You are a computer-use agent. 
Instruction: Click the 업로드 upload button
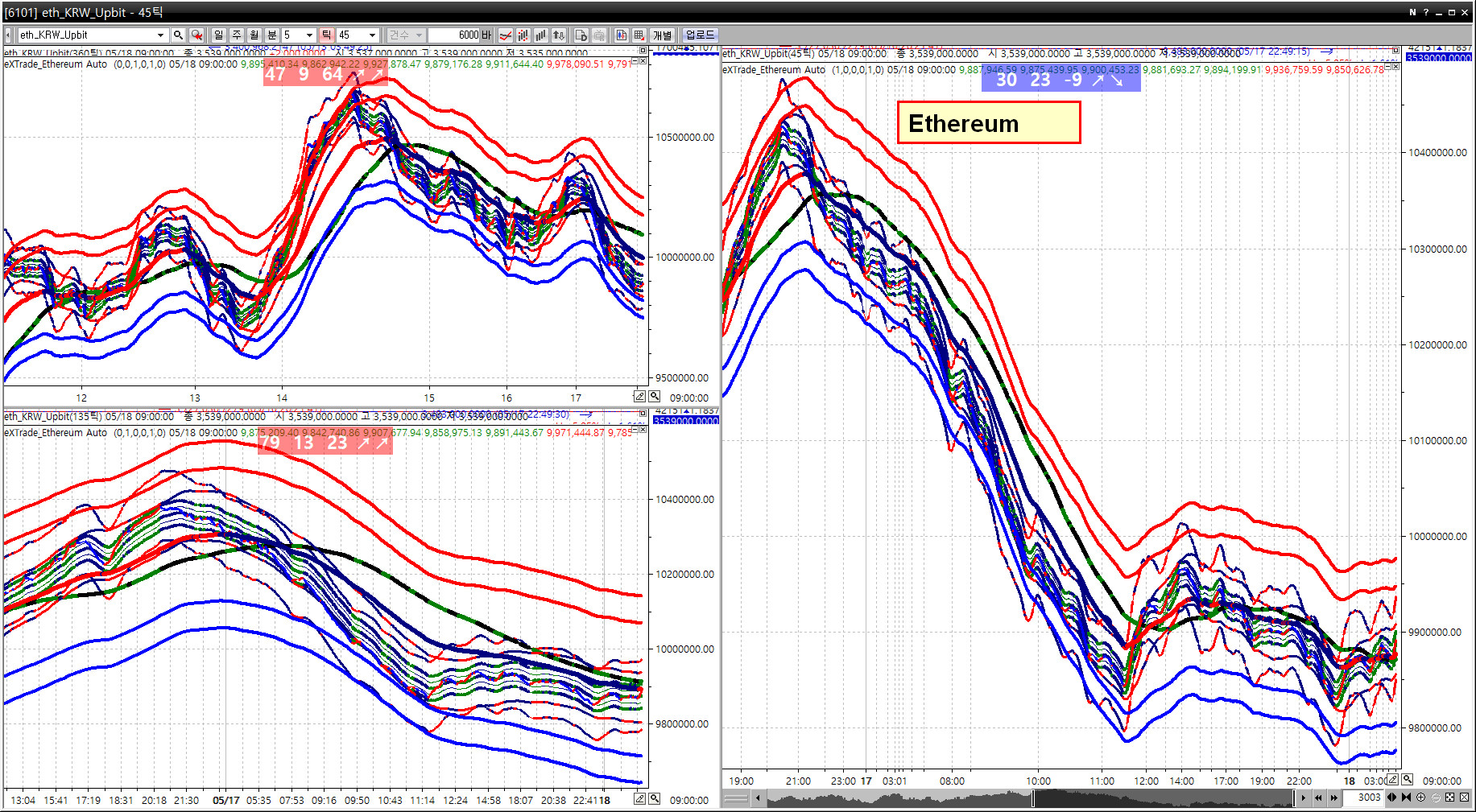pos(700,35)
